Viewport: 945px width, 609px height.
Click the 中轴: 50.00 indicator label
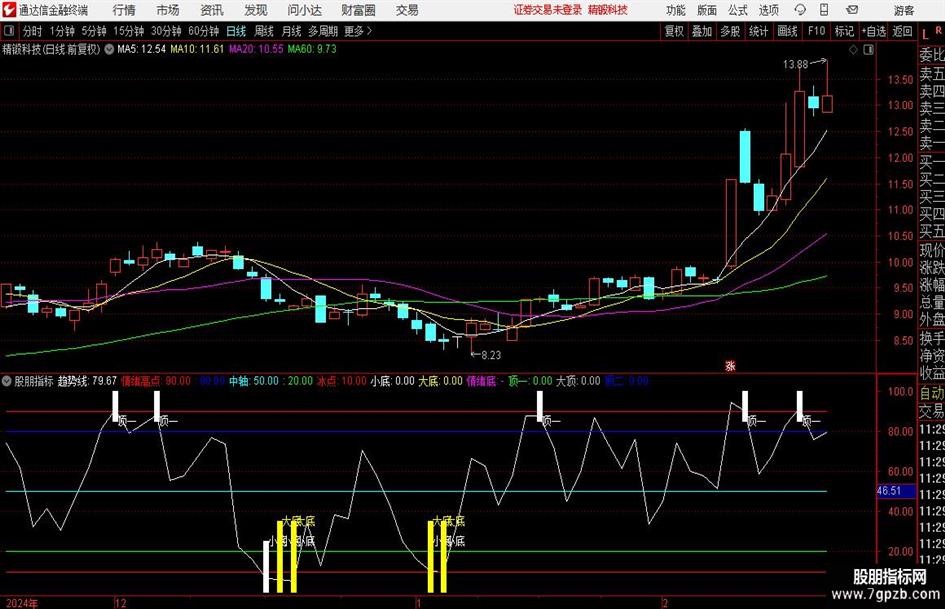pos(254,381)
